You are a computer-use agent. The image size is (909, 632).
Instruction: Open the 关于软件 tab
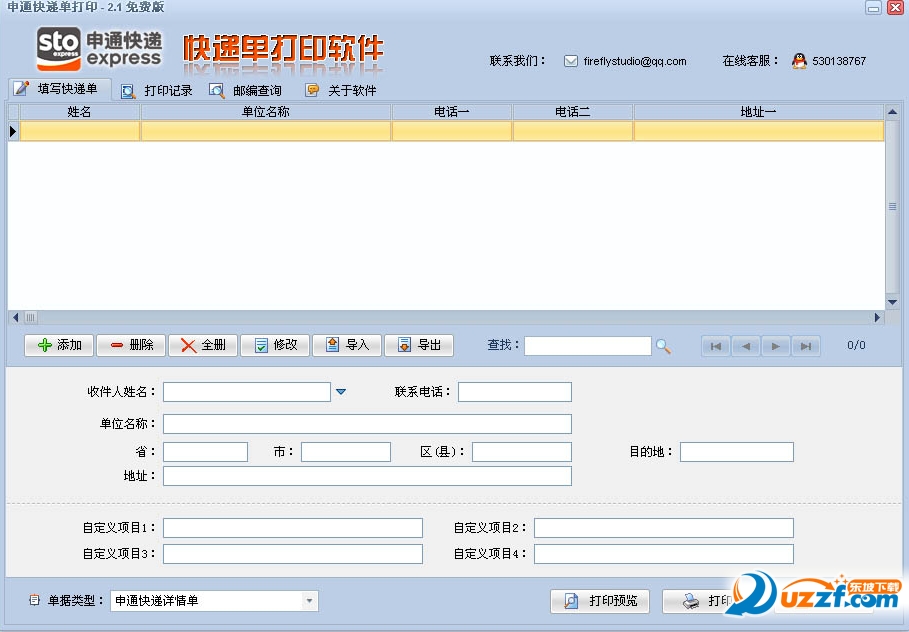click(x=341, y=90)
